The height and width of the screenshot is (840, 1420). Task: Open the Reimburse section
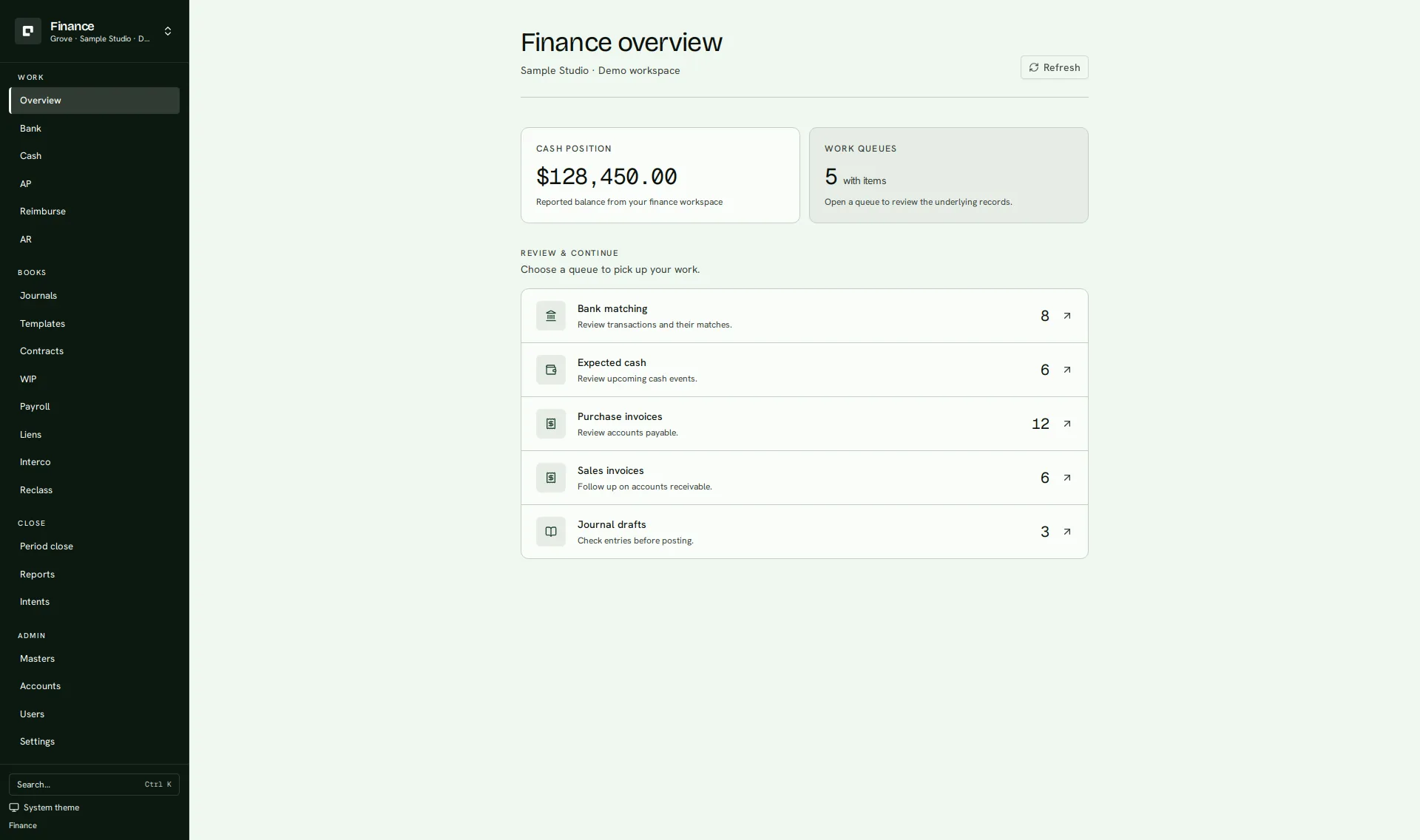click(x=94, y=211)
